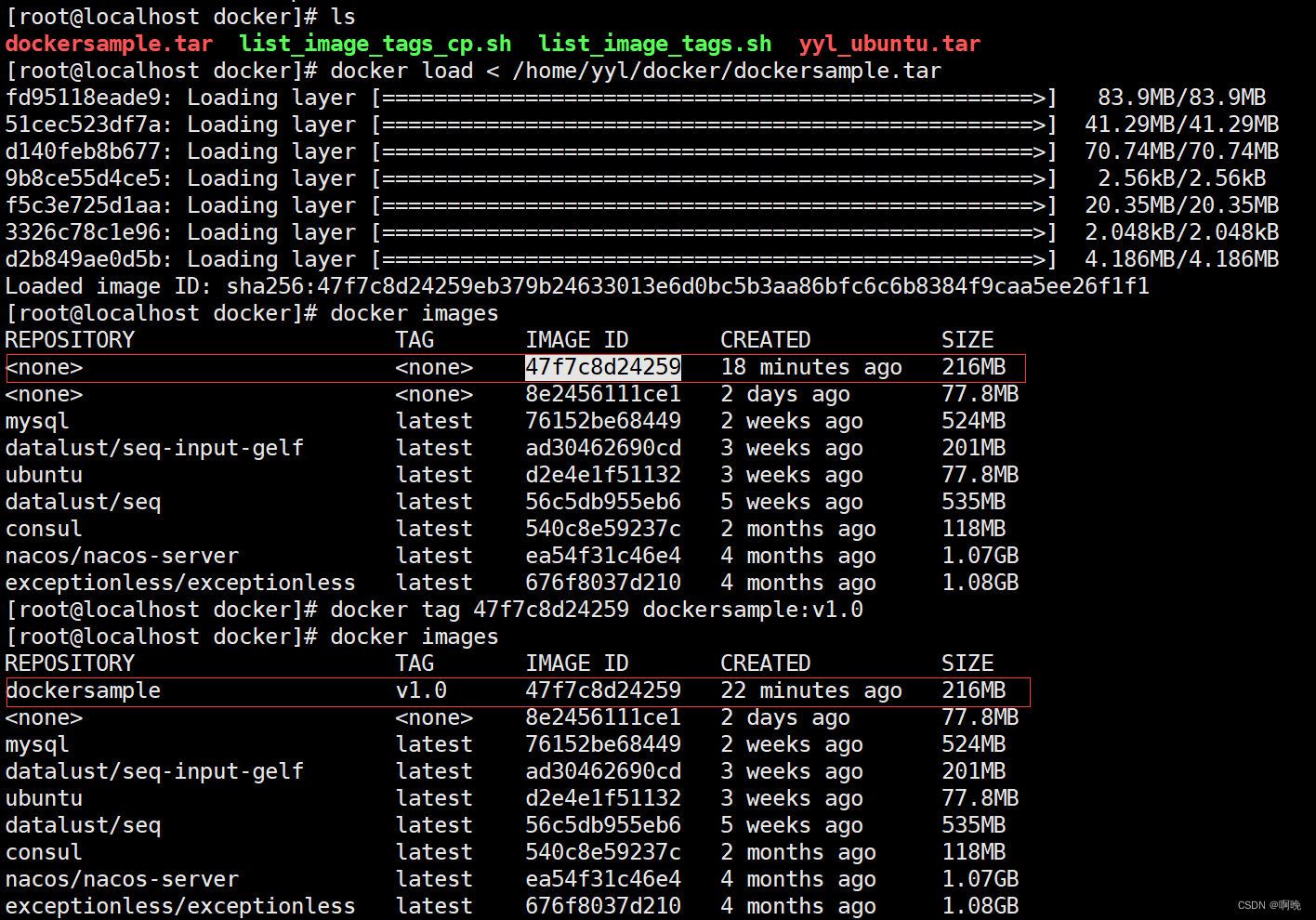Select the highlighted image ID 47f7c8d24259

(x=602, y=366)
